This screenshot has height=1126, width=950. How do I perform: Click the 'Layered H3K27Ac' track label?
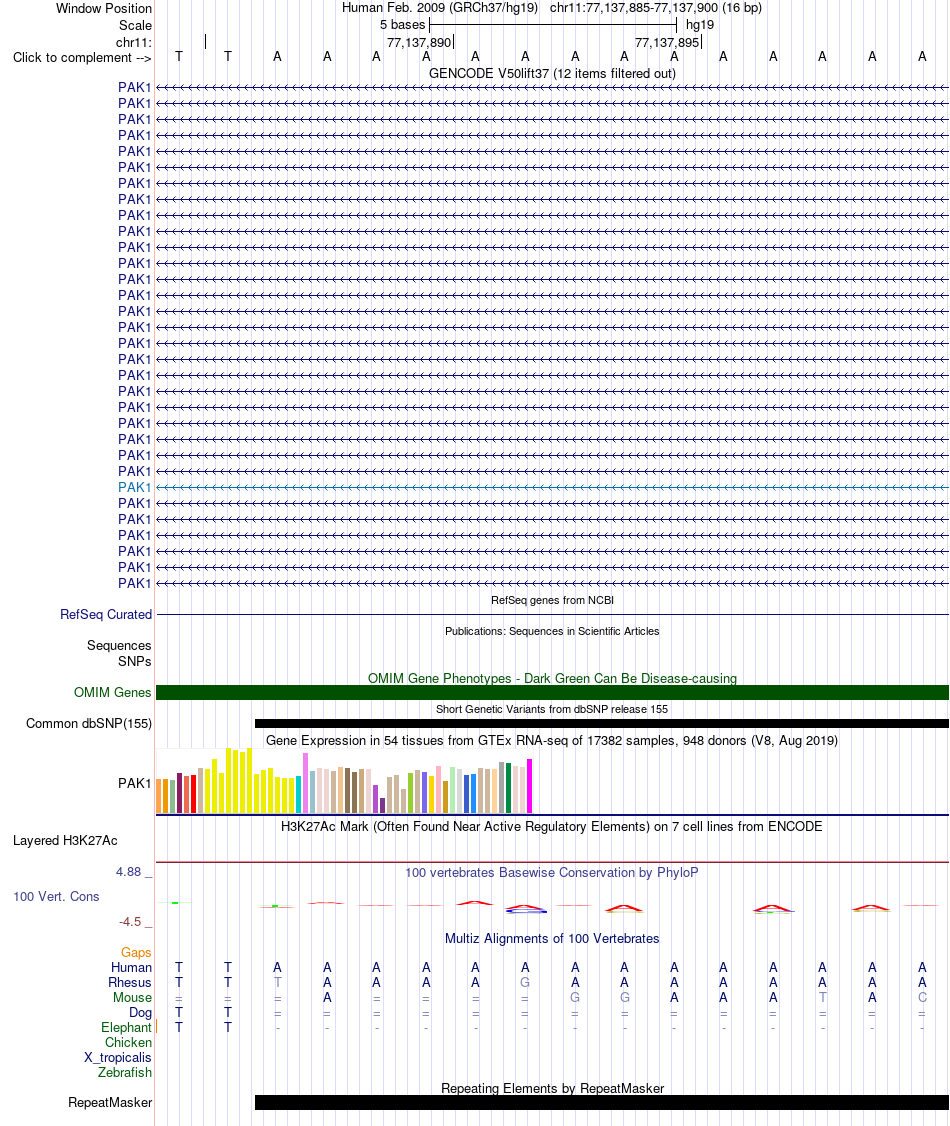tap(65, 840)
